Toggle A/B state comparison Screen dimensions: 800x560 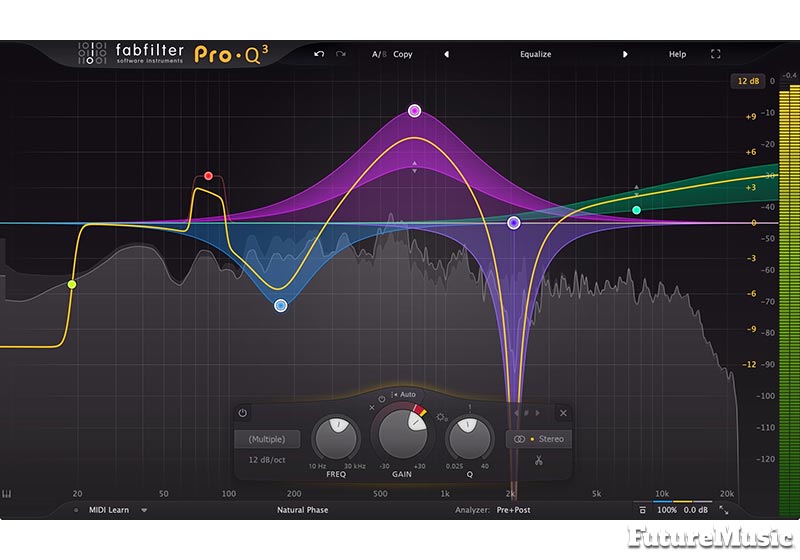click(379, 54)
